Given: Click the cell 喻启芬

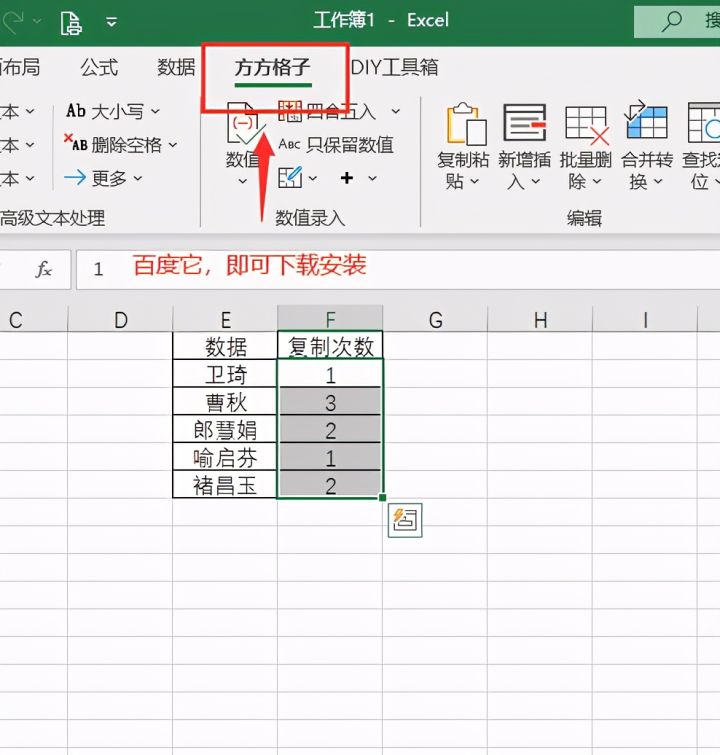Looking at the screenshot, I should pyautogui.click(x=225, y=457).
